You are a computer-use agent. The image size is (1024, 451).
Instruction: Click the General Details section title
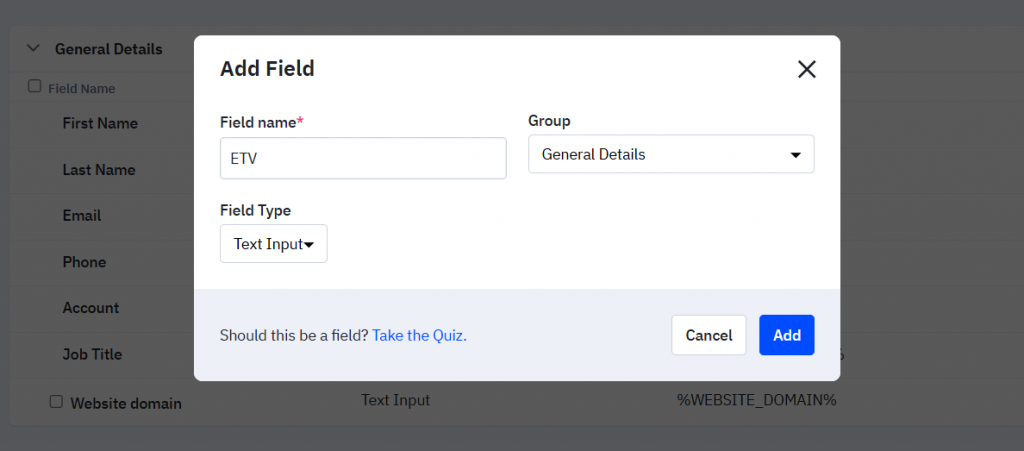[108, 48]
